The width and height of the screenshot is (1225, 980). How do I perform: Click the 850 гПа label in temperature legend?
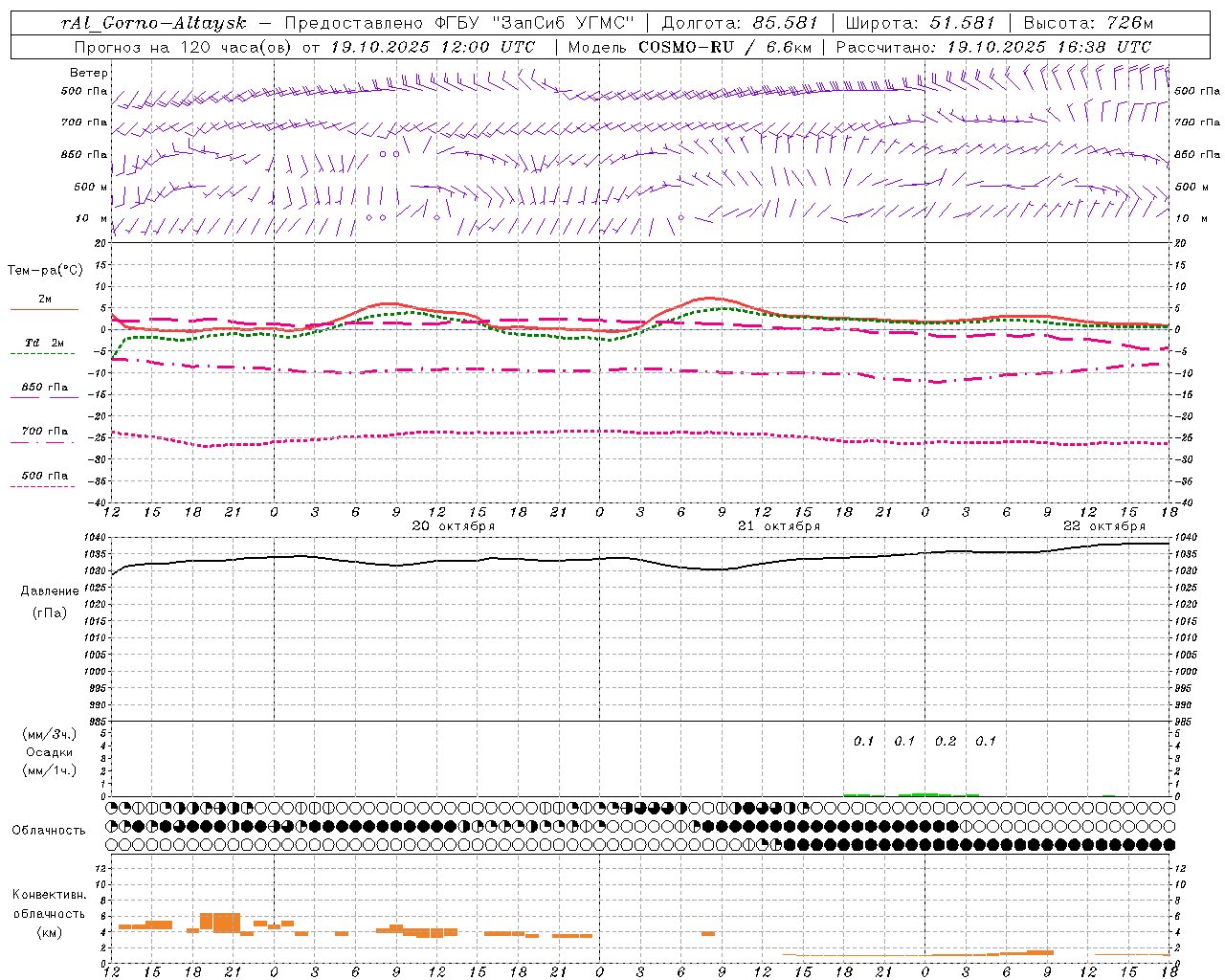pos(45,388)
